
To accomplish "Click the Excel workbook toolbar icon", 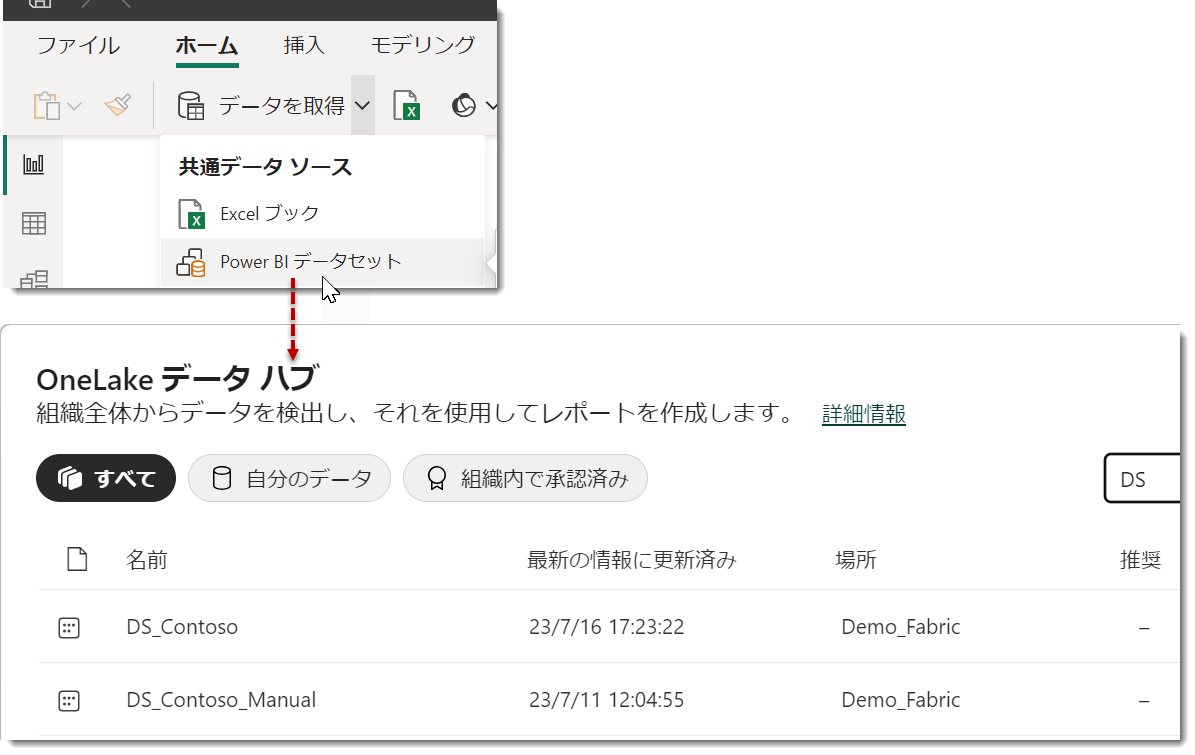I will point(407,105).
